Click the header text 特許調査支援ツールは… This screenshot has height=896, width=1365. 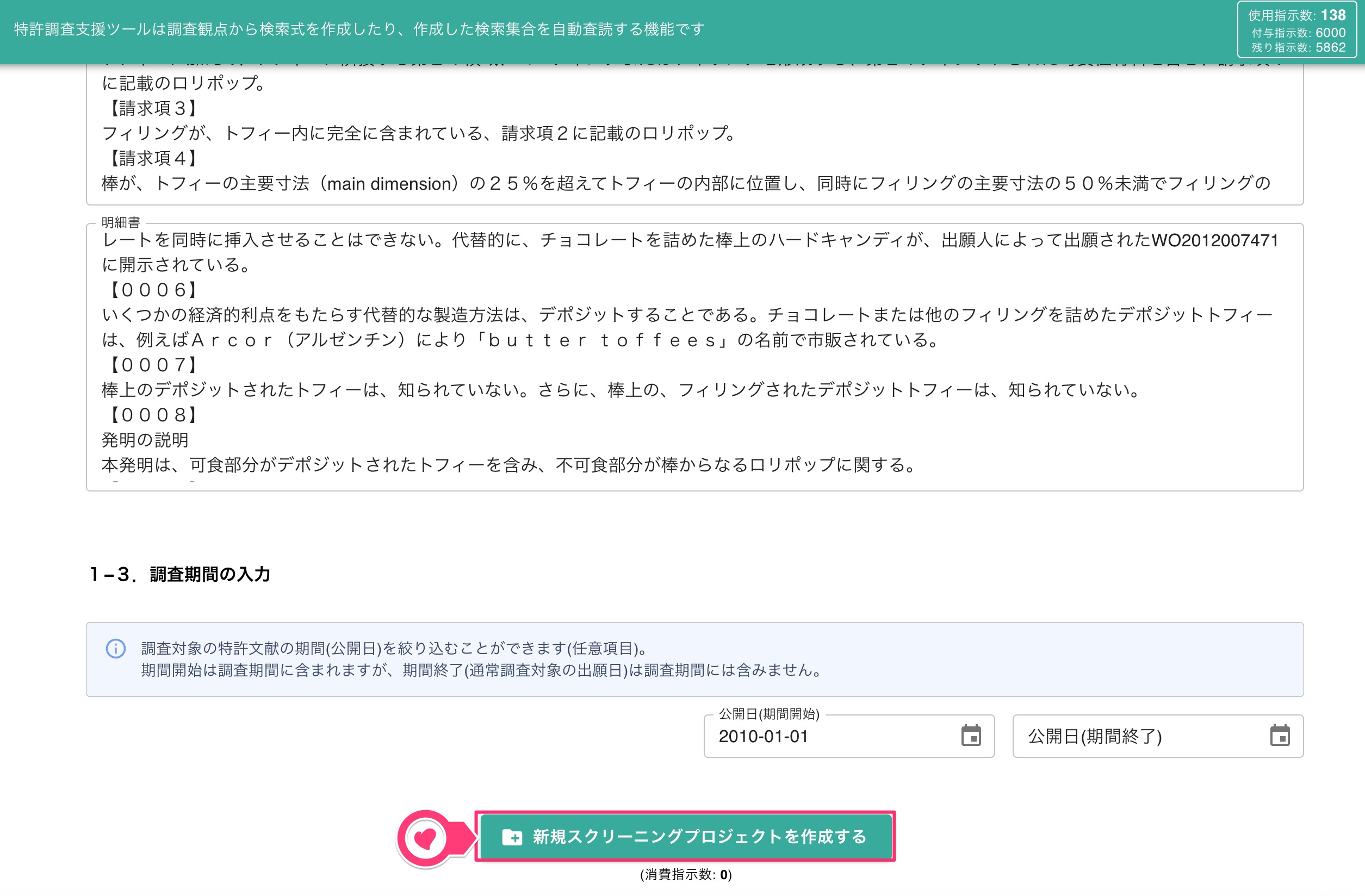pos(359,29)
